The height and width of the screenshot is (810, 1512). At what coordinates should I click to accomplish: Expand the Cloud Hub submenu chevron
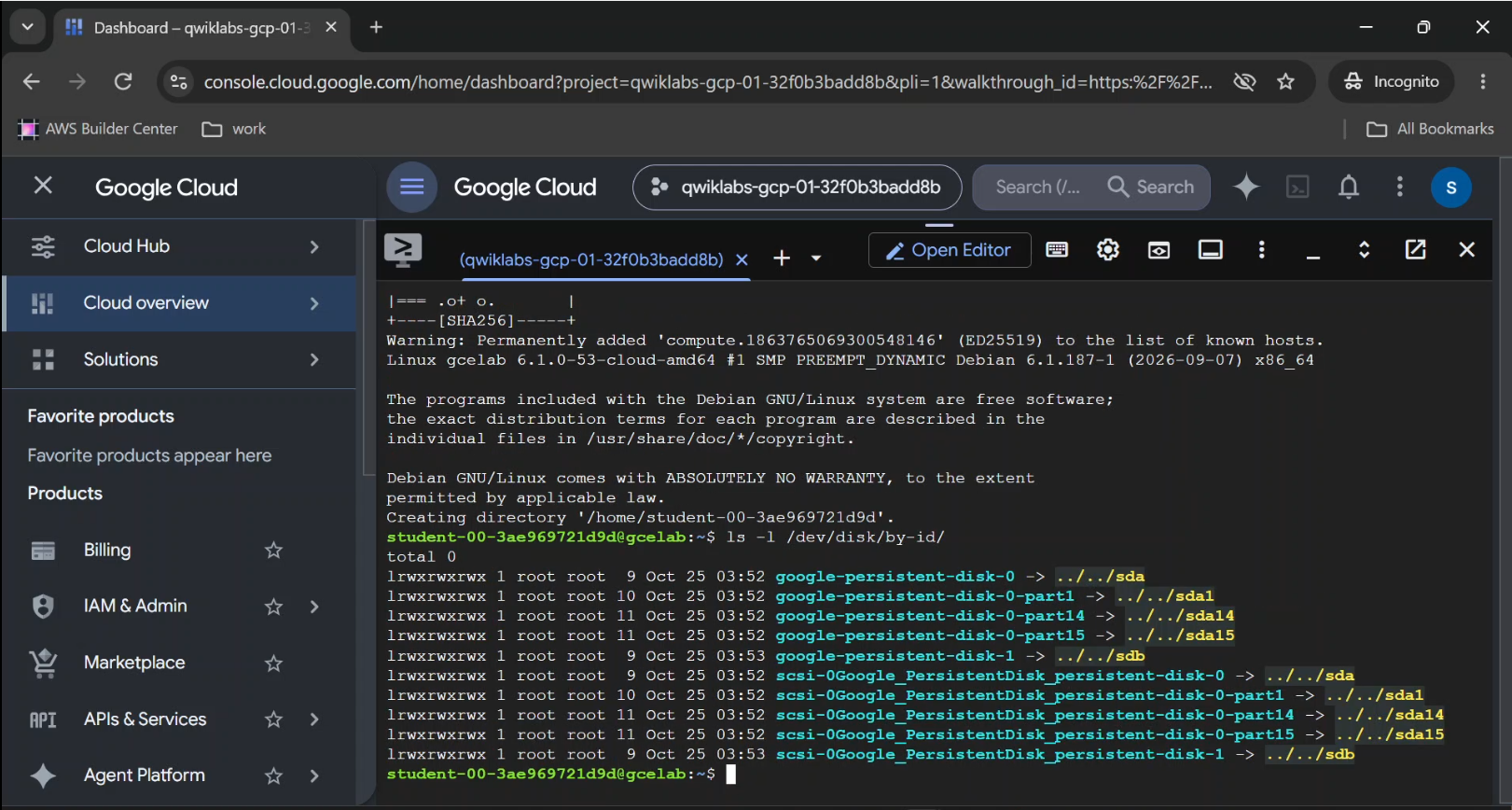coord(314,246)
